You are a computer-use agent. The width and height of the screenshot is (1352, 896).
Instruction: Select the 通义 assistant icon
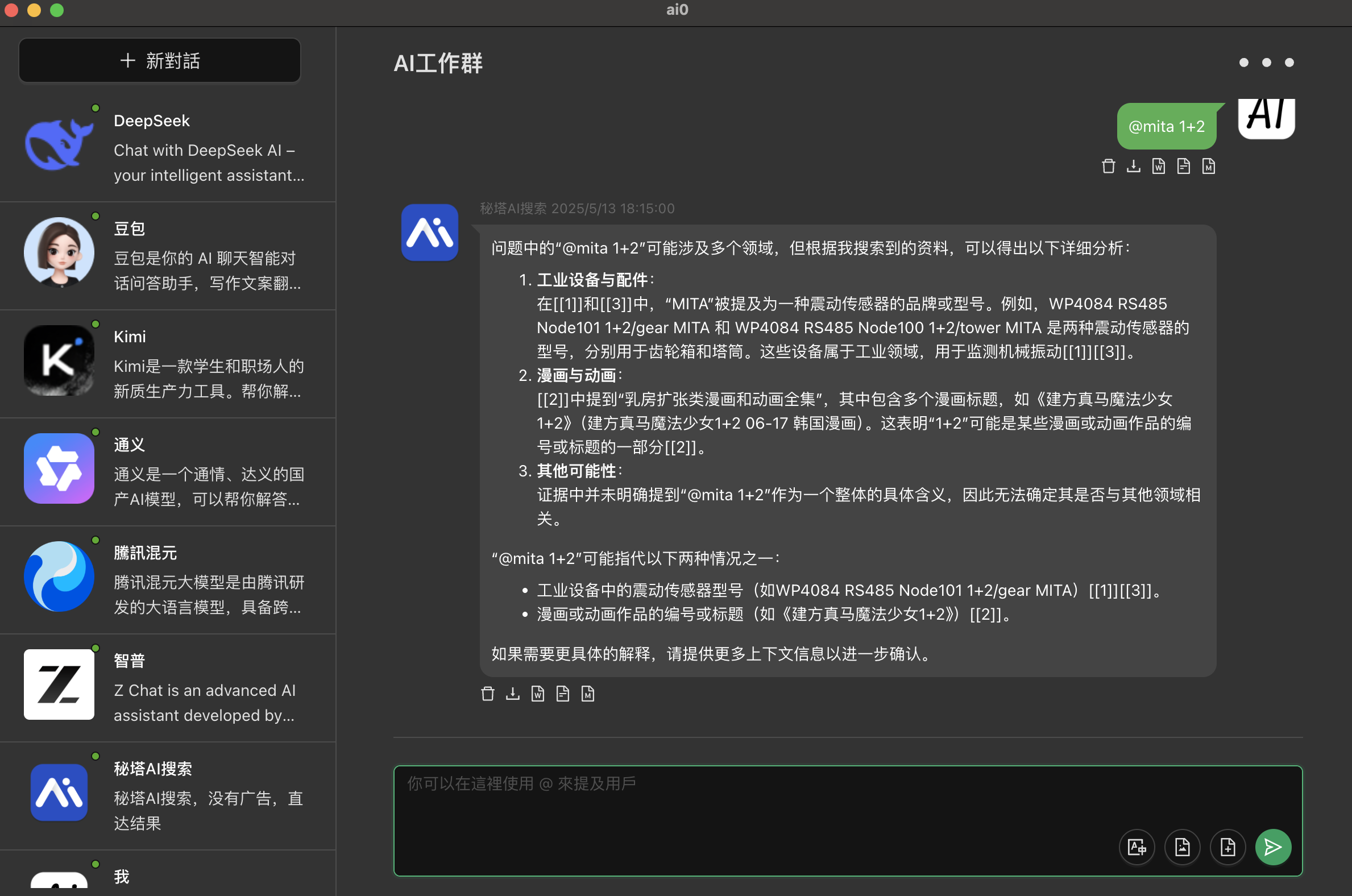tap(59, 468)
